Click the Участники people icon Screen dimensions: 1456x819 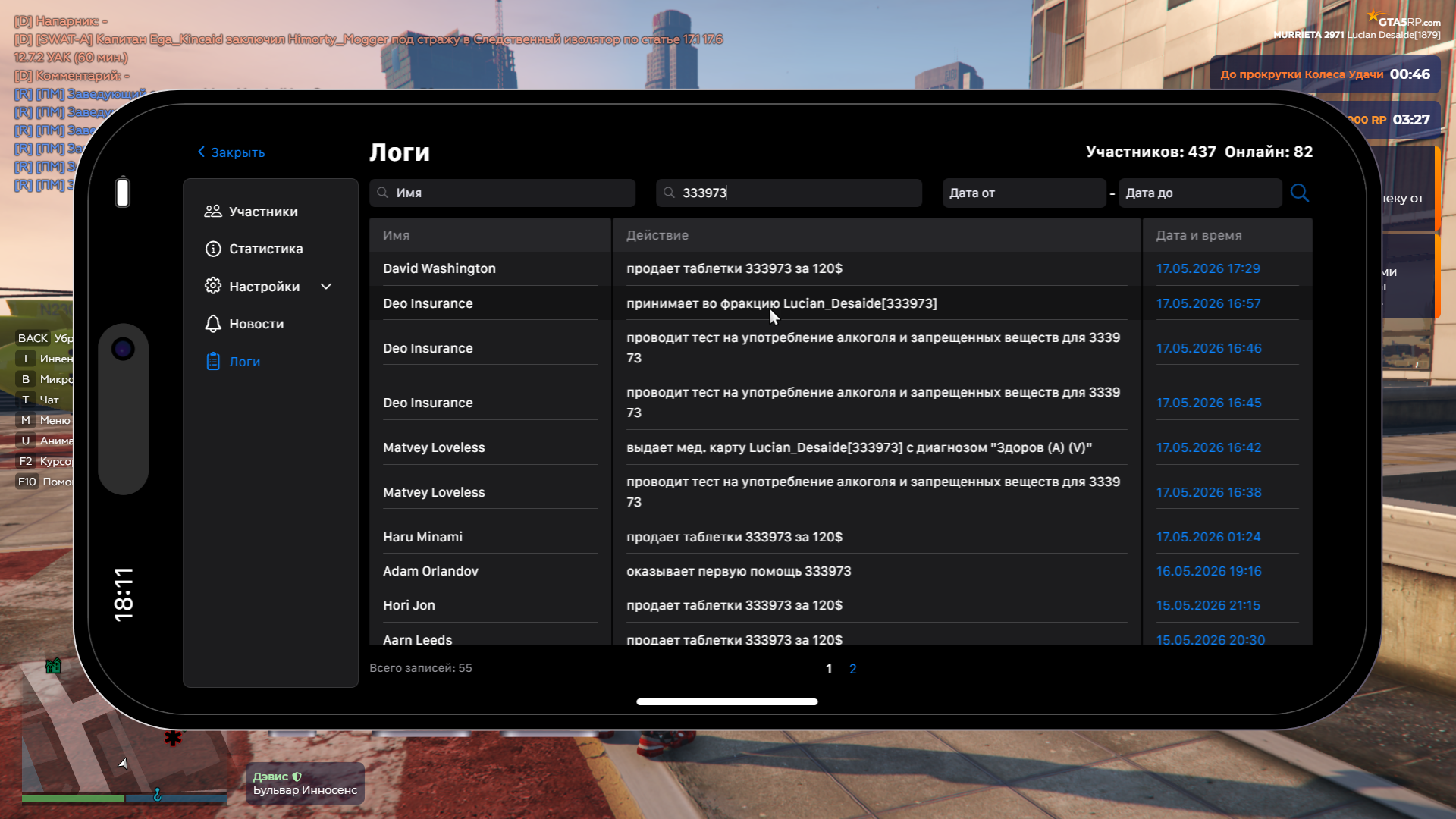(213, 212)
